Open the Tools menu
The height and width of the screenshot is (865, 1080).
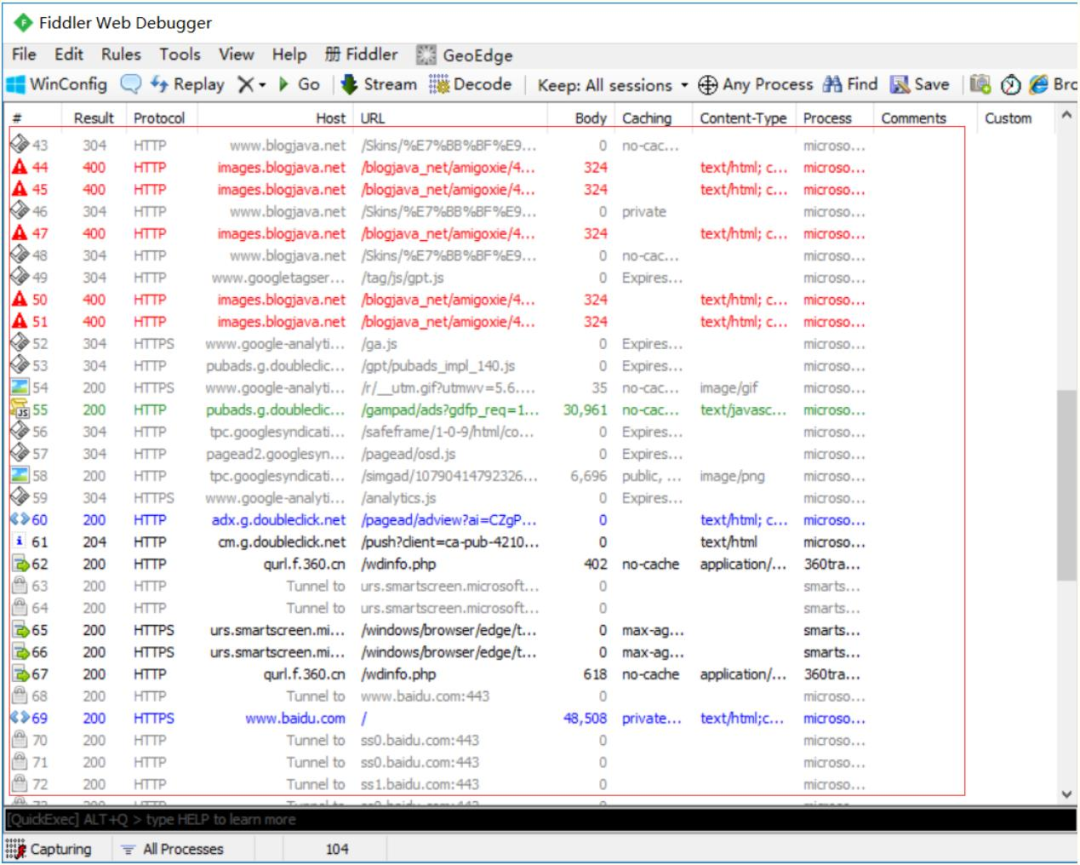(x=180, y=54)
